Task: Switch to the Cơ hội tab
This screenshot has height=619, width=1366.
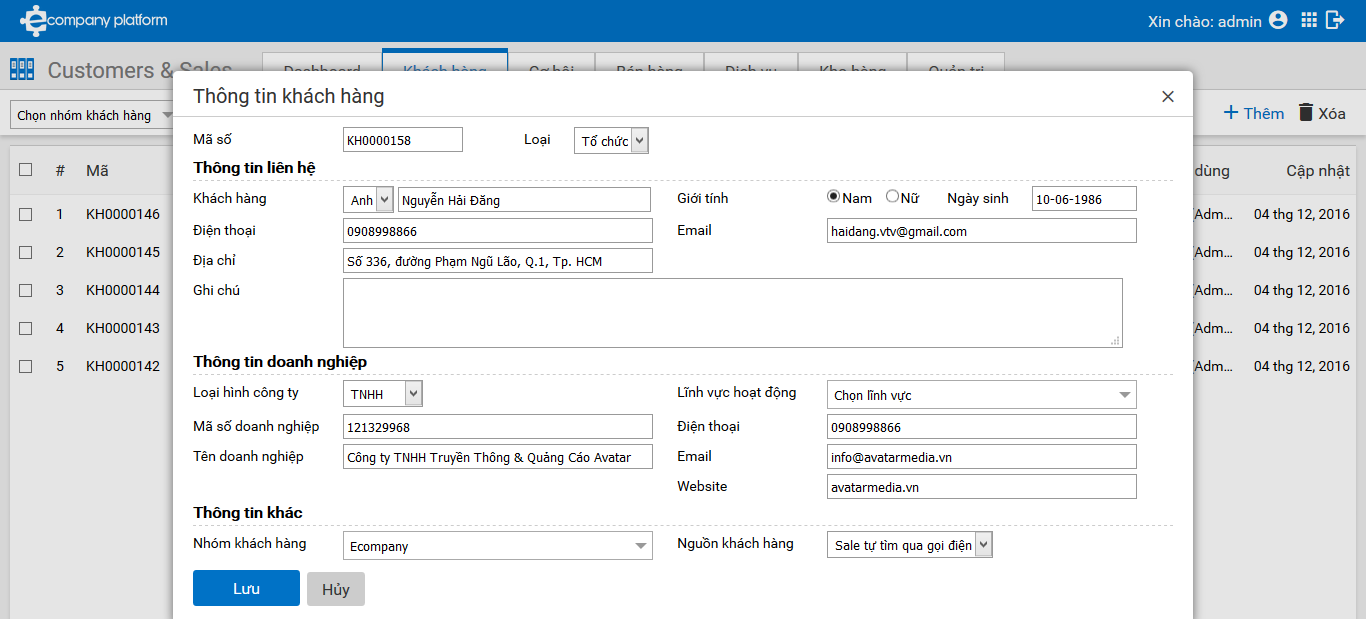Action: 552,63
